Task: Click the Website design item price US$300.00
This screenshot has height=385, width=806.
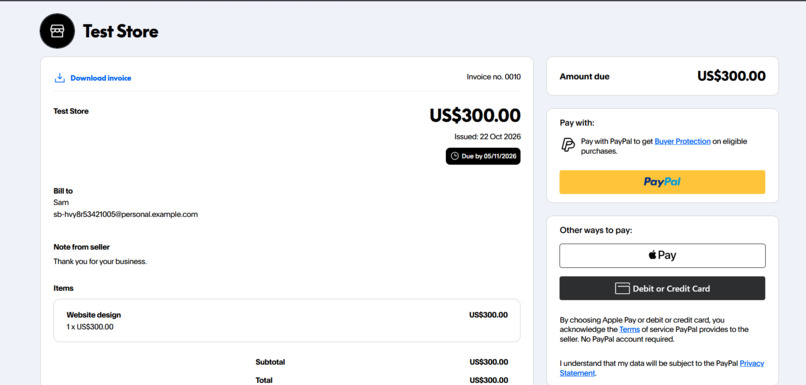Action: (488, 315)
